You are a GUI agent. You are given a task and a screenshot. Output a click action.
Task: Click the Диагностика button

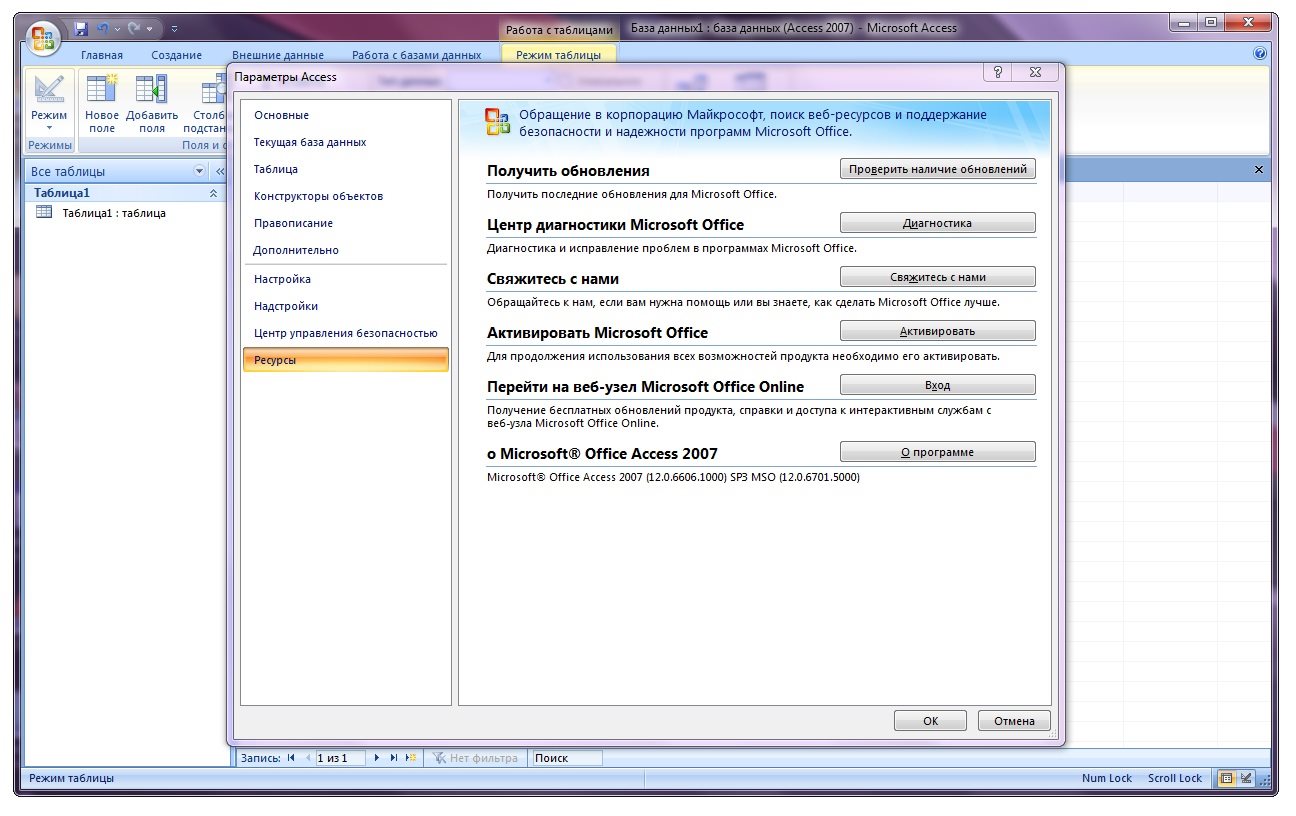point(937,223)
